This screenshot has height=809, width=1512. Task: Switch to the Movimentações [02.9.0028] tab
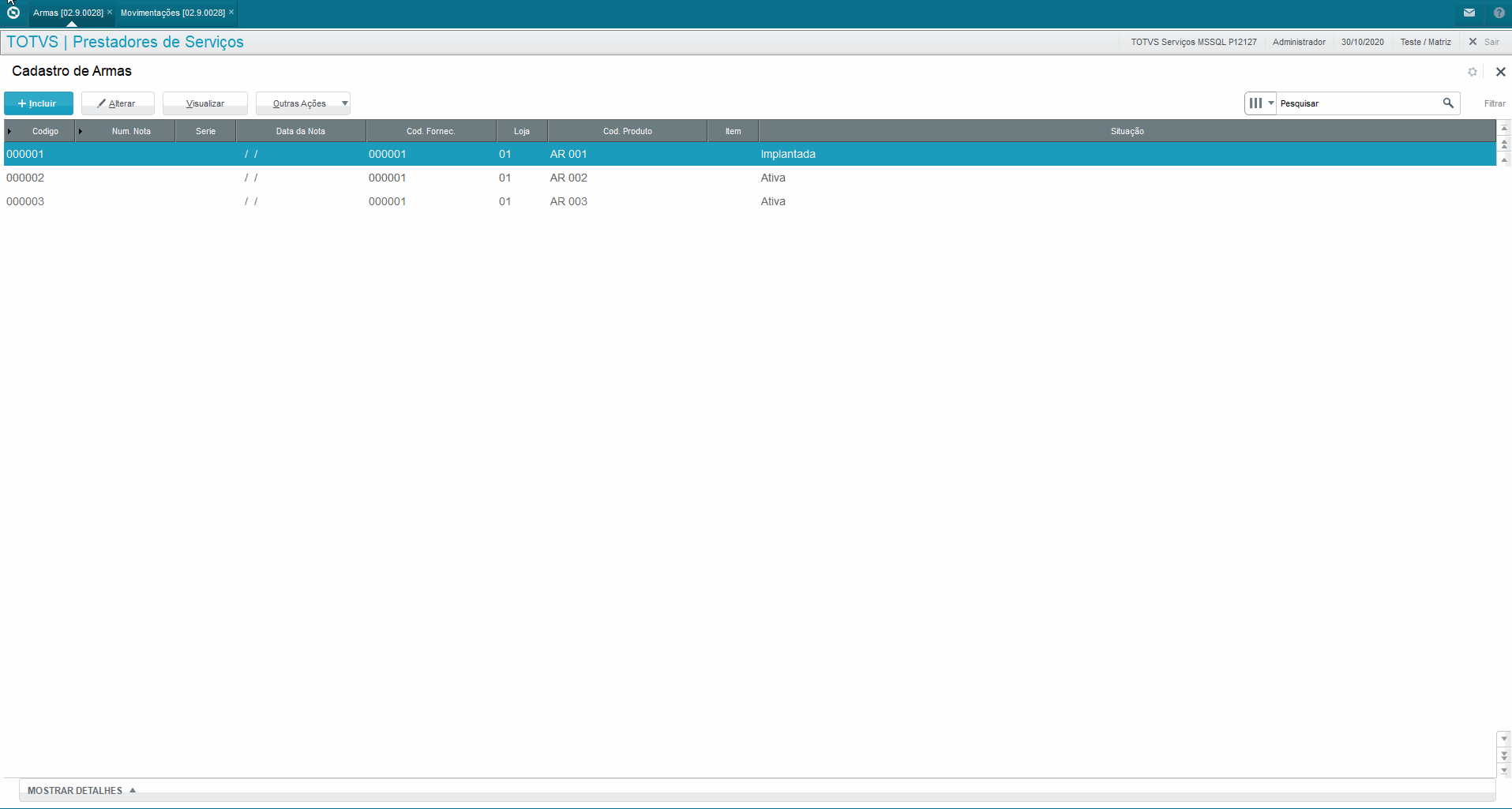pyautogui.click(x=173, y=13)
